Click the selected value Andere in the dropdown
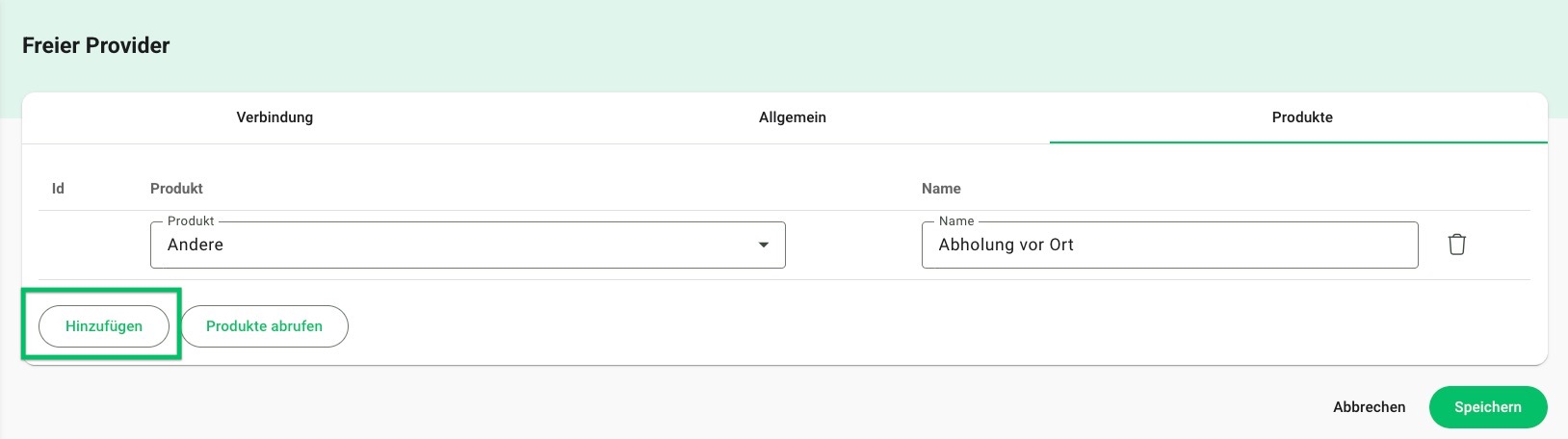The width and height of the screenshot is (1568, 439). [x=196, y=245]
